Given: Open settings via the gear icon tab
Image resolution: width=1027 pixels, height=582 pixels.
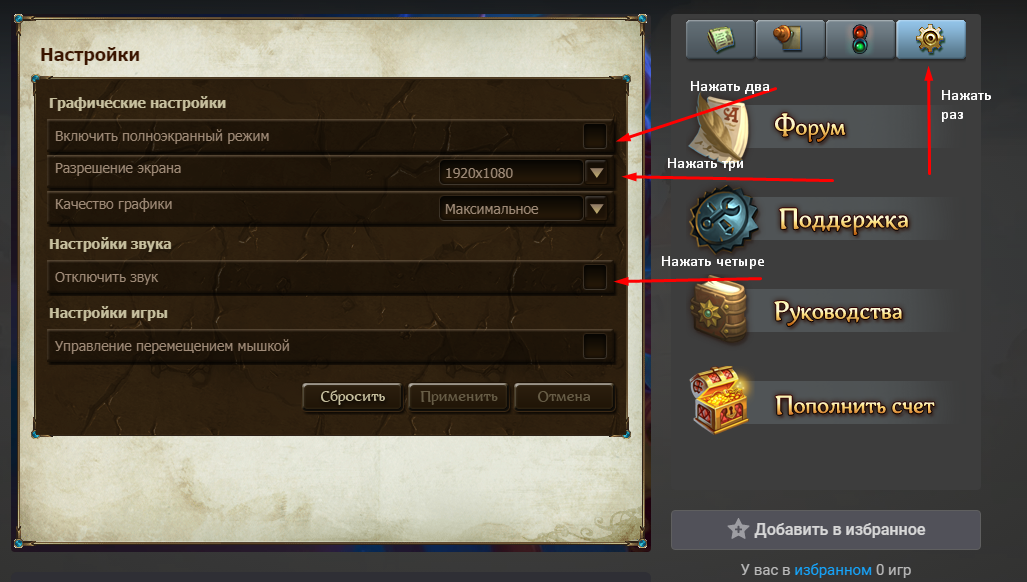Looking at the screenshot, I should [931, 40].
